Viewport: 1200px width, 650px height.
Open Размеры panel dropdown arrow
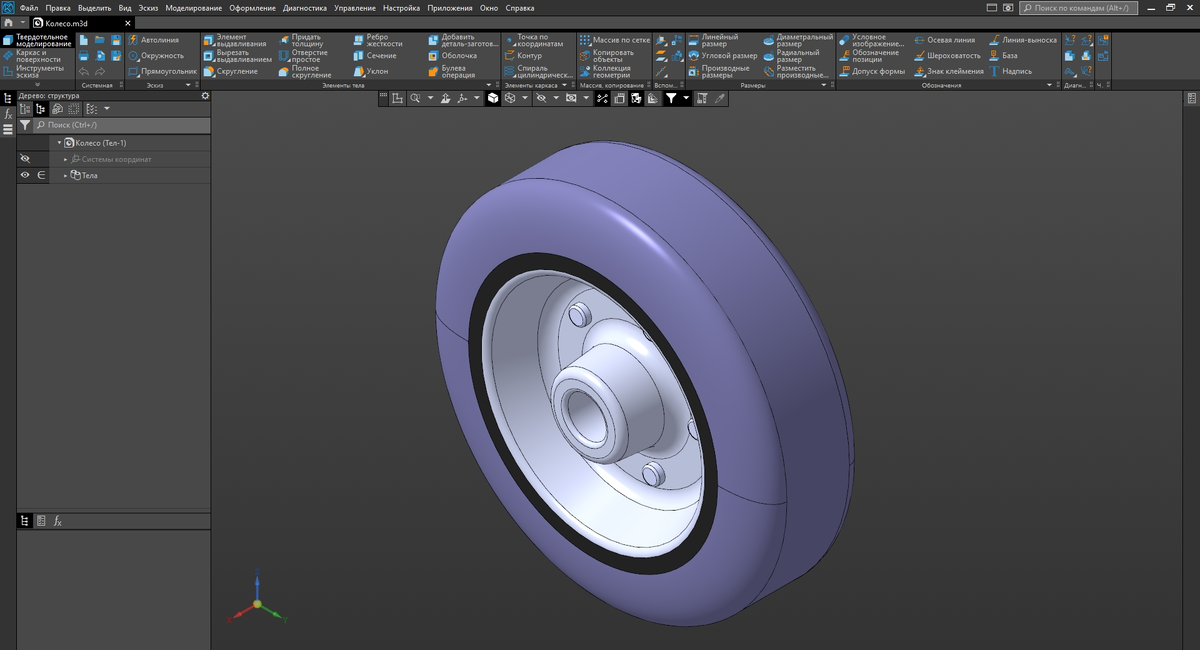point(824,85)
